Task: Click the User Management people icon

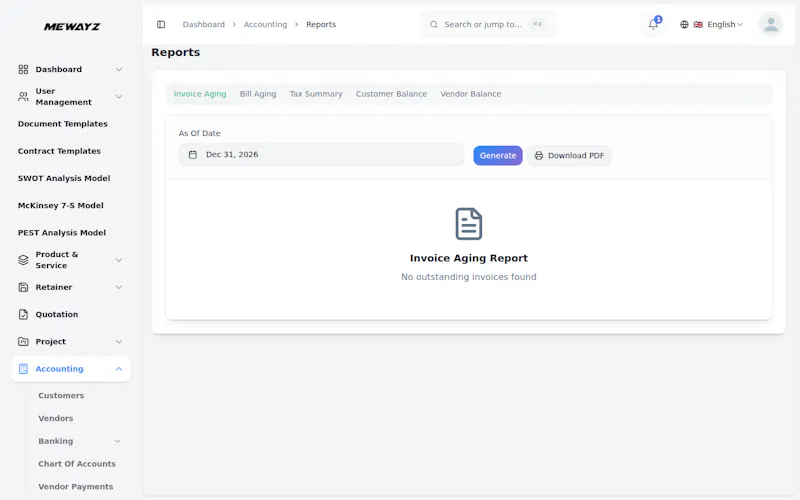Action: pos(23,96)
